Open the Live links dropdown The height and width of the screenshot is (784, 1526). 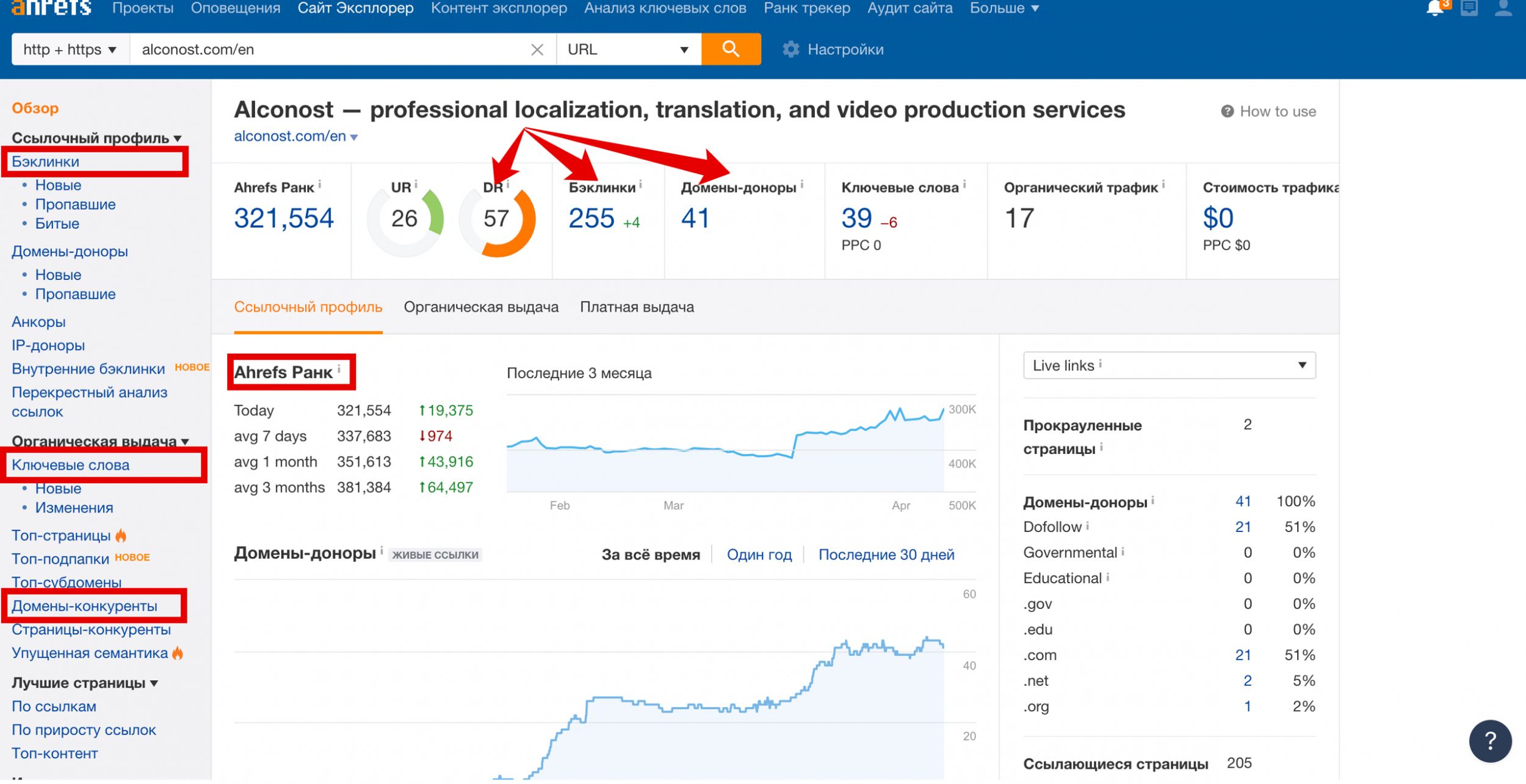(1169, 365)
